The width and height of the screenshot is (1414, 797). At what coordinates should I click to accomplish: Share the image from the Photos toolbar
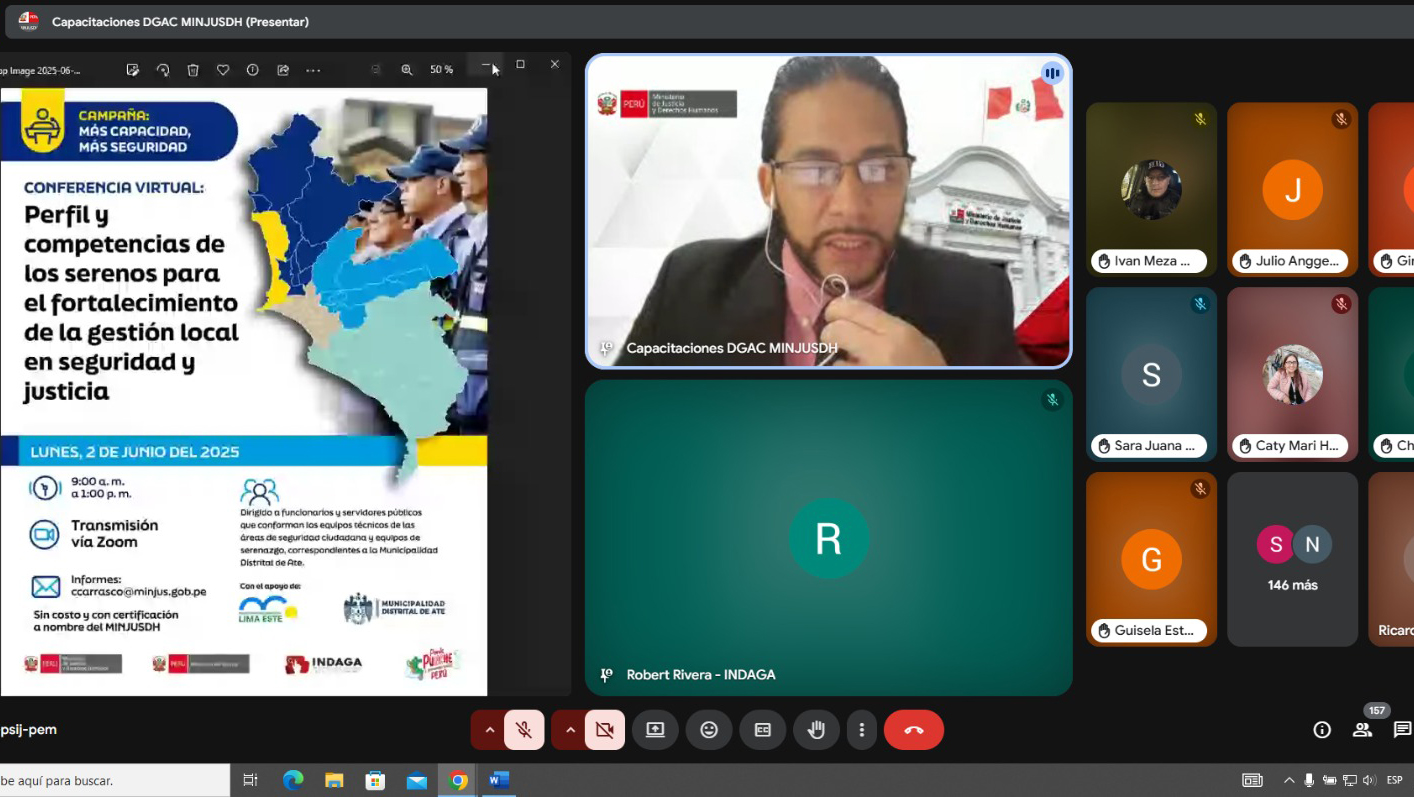283,69
